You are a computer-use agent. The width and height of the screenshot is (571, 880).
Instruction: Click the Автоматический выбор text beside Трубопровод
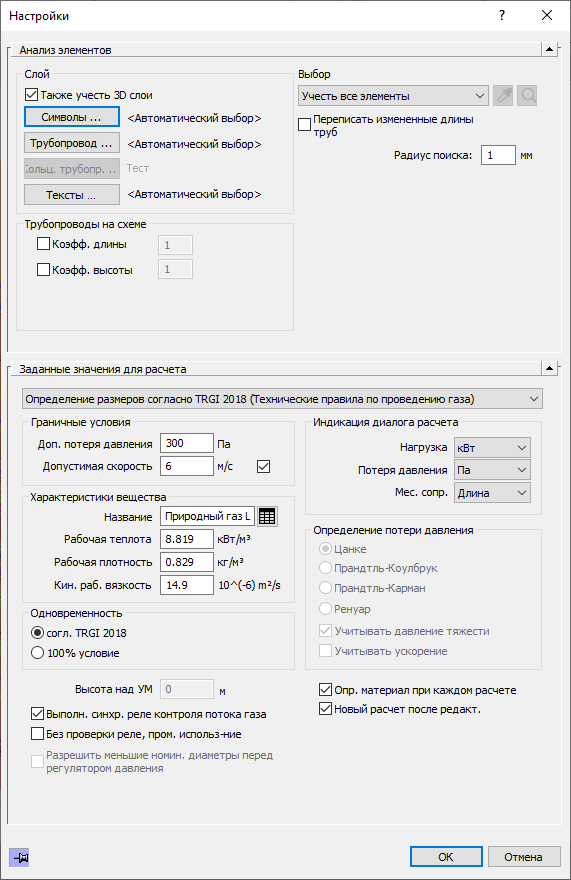click(194, 144)
